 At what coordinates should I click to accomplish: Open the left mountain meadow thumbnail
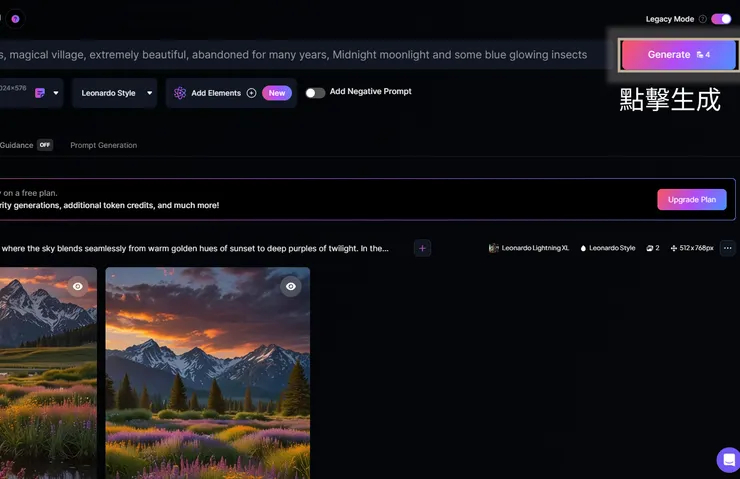click(x=48, y=373)
